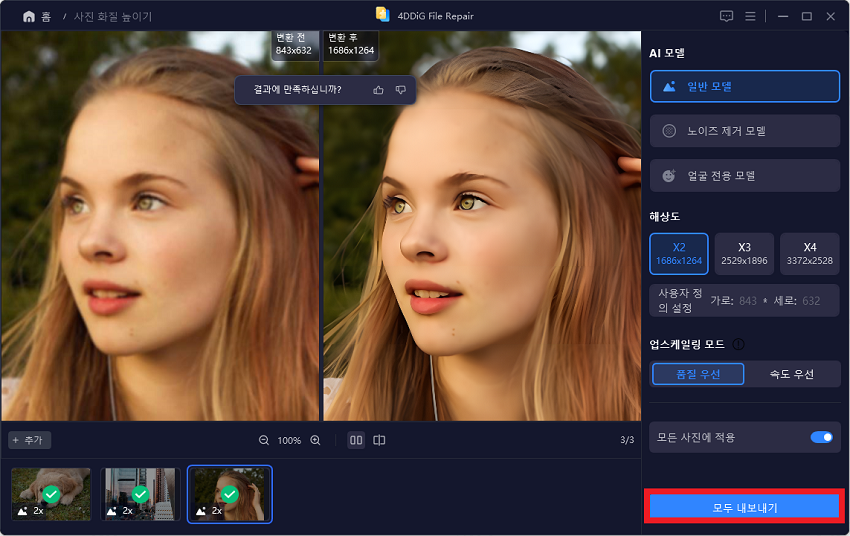This screenshot has width=850, height=536.
Task: Select 노이즈 제거 모델 option
Action: coord(745,131)
